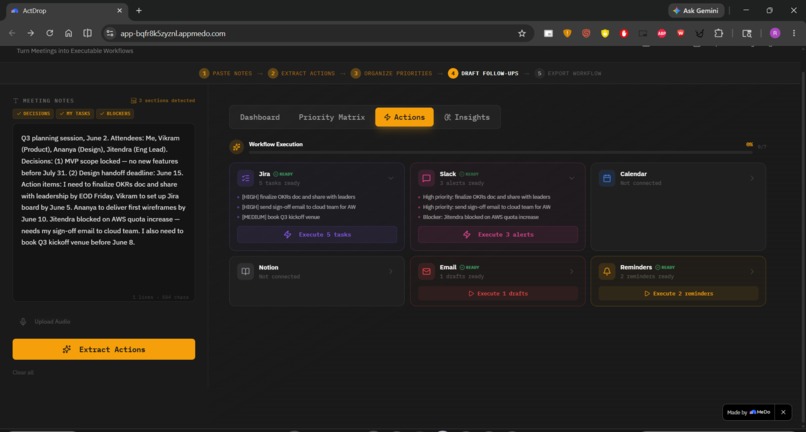Click the Clear all link
806x432 pixels.
(x=23, y=372)
